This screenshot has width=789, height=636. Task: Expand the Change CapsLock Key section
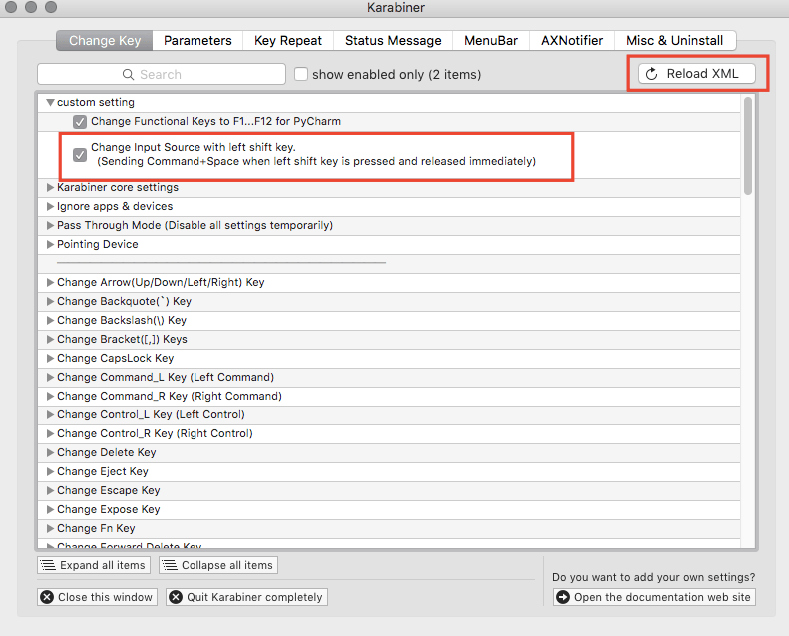click(x=50, y=358)
